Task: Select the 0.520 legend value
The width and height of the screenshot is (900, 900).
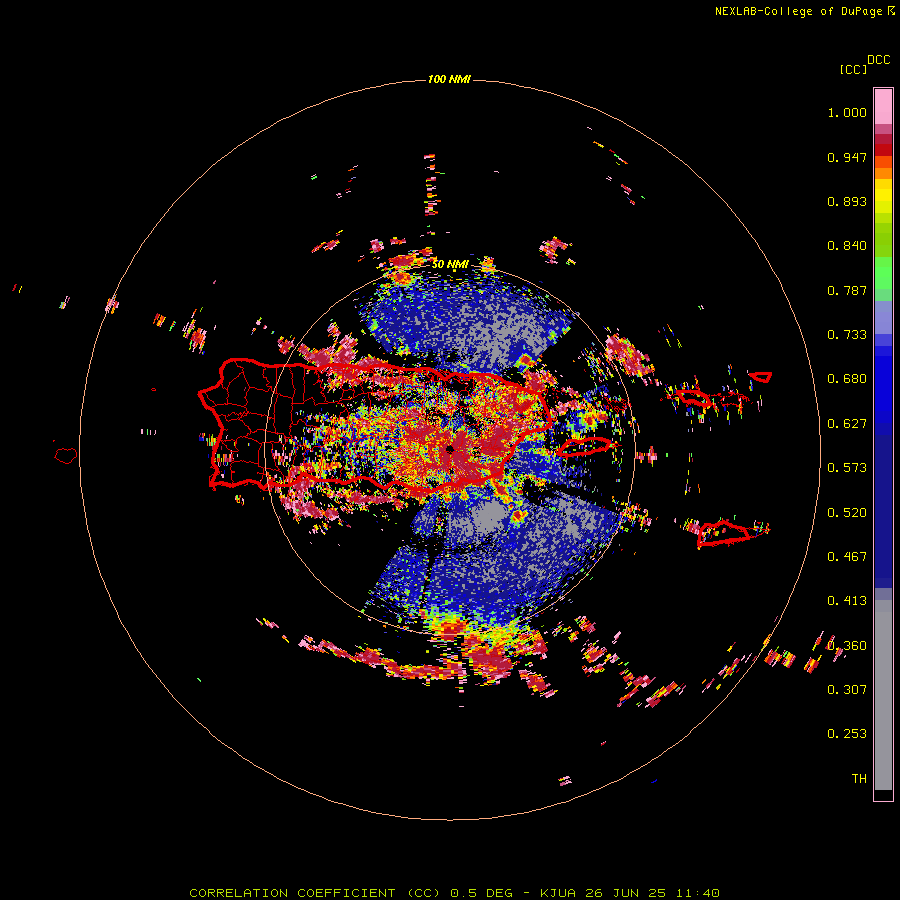Action: (847, 513)
